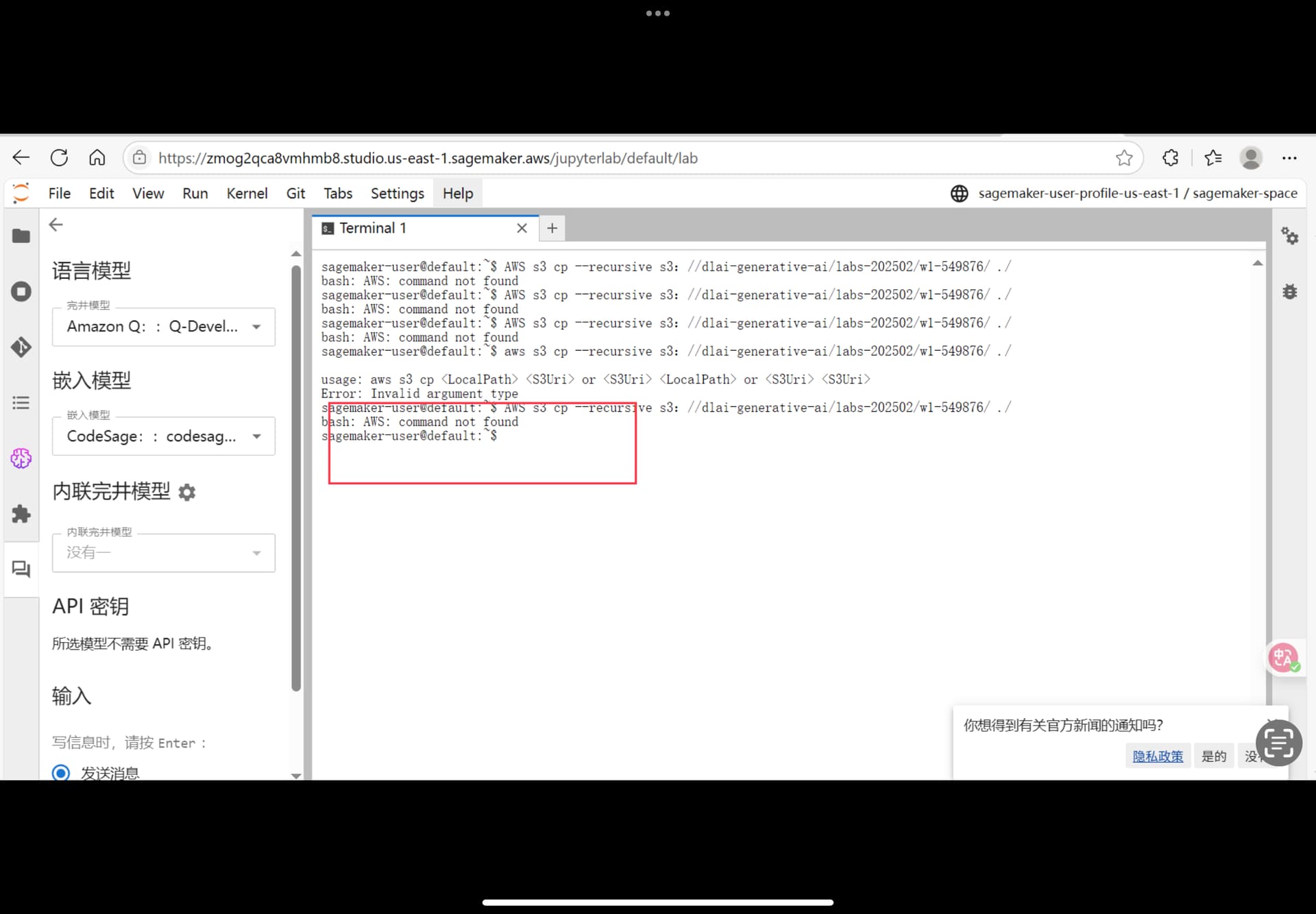Open the file browser folder icon

pyautogui.click(x=21, y=236)
